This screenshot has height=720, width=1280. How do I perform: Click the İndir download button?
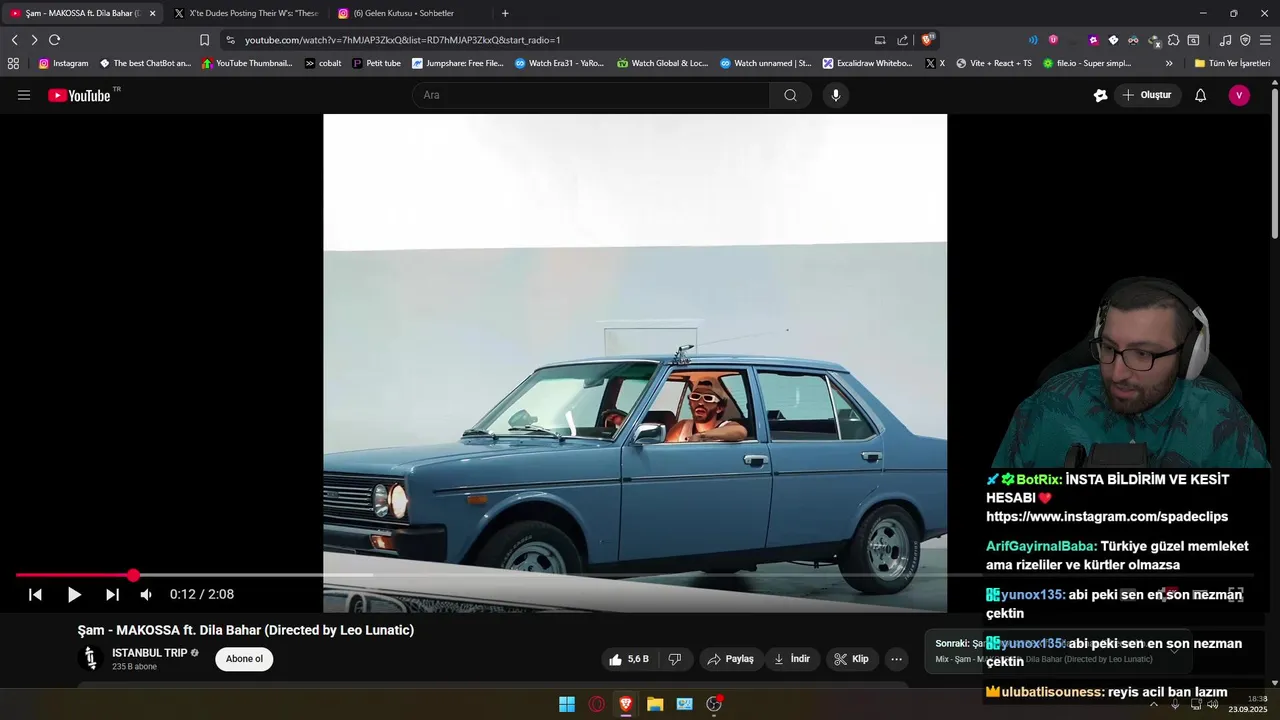[x=792, y=659]
